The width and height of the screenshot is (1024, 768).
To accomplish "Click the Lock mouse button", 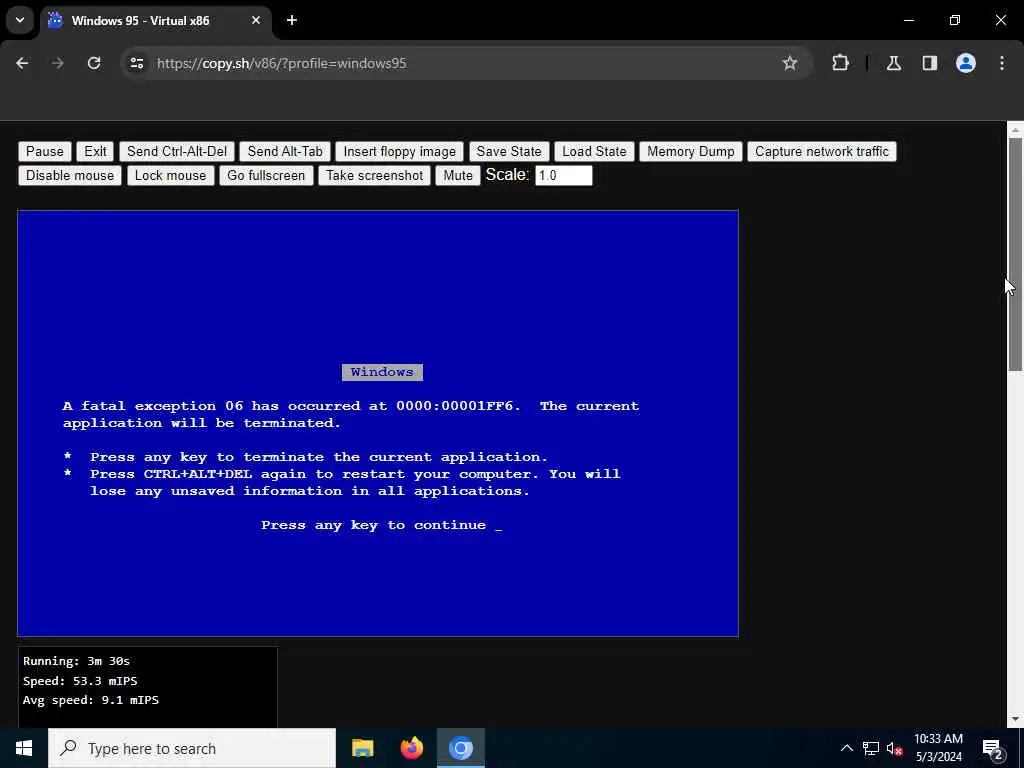I will pos(170,176).
